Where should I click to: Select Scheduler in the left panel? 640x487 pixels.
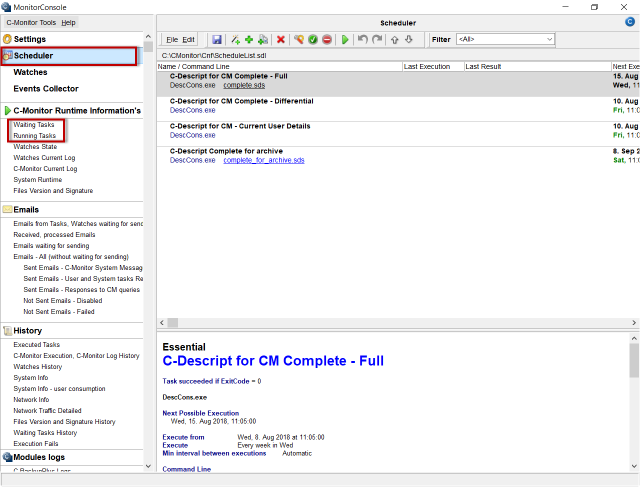click(x=69, y=56)
